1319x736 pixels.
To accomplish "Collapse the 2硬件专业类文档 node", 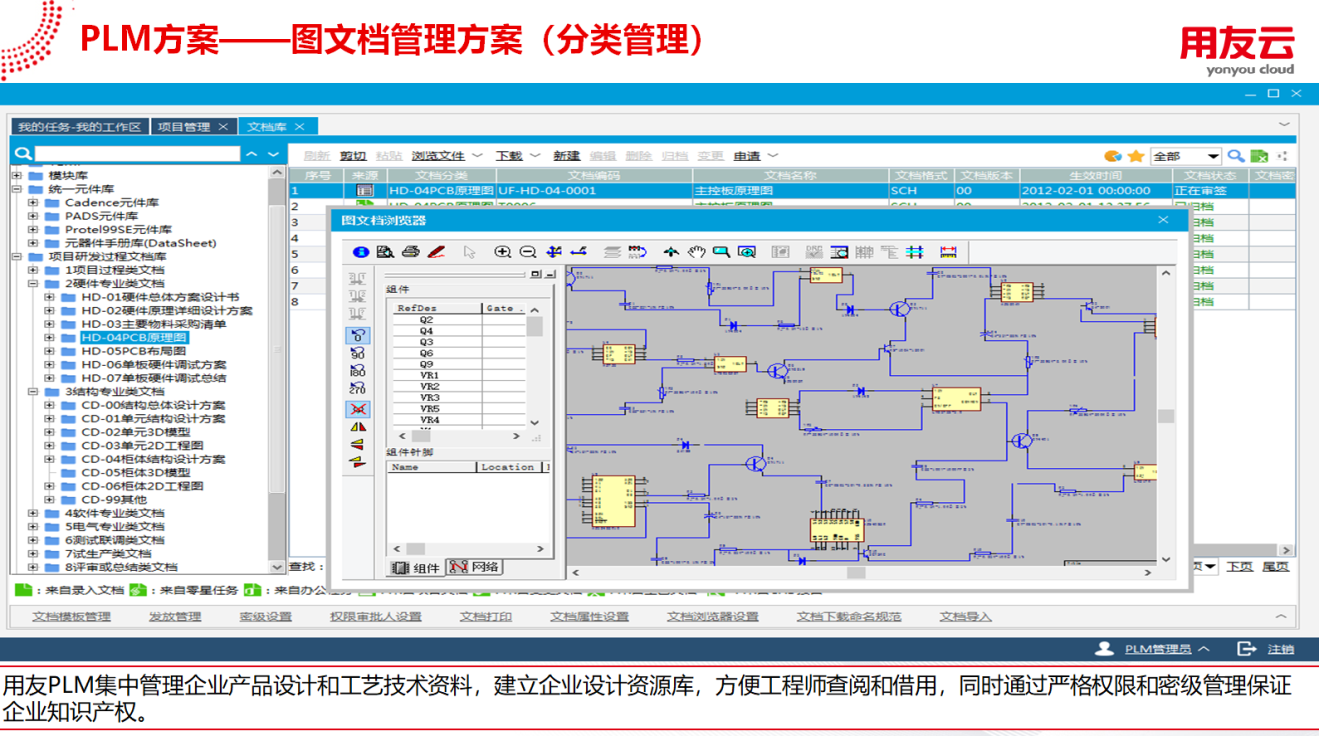I will (32, 284).
